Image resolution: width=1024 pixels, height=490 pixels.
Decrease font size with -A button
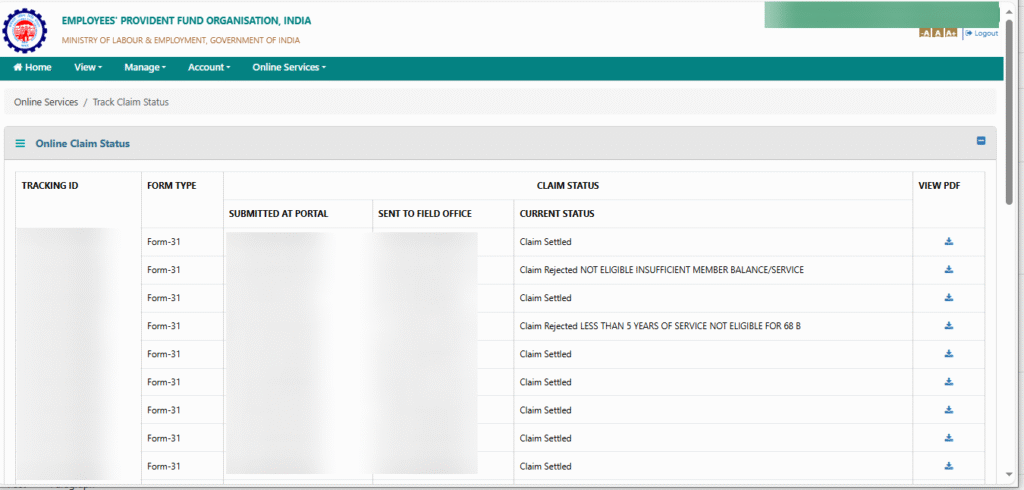(924, 34)
